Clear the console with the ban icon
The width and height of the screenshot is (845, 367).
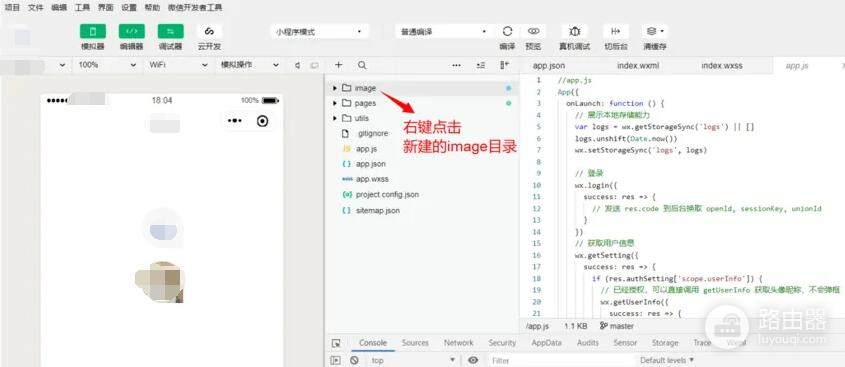pyautogui.click(x=354, y=360)
